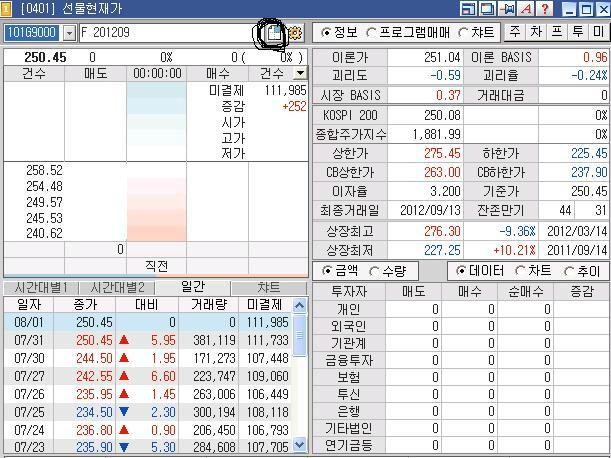This screenshot has width=611, height=458.
Task: Click the second window layout icon in title bar
Action: (487, 9)
